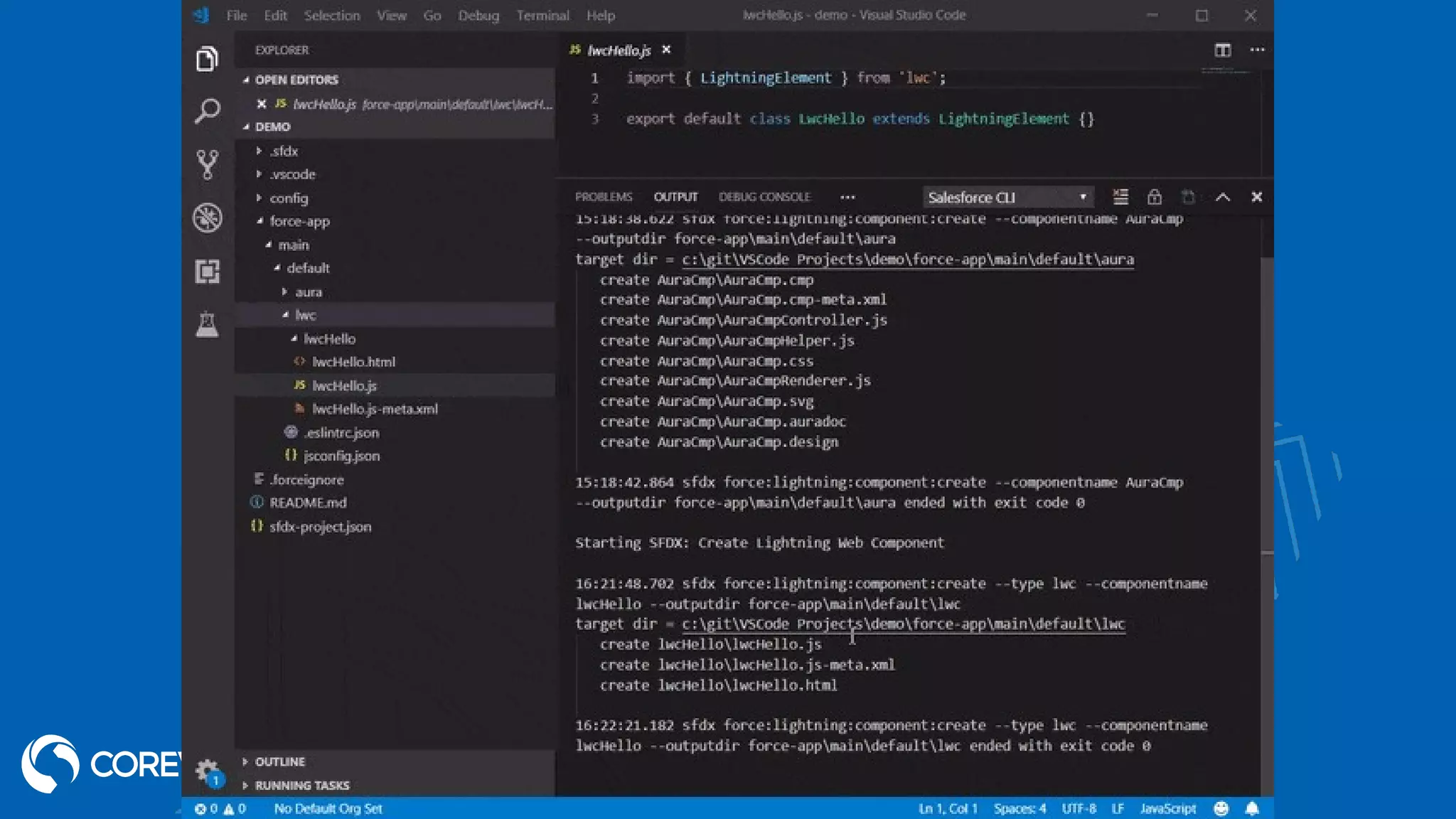Open the Manage gear icon
The width and height of the screenshot is (1456, 819).
click(x=206, y=770)
